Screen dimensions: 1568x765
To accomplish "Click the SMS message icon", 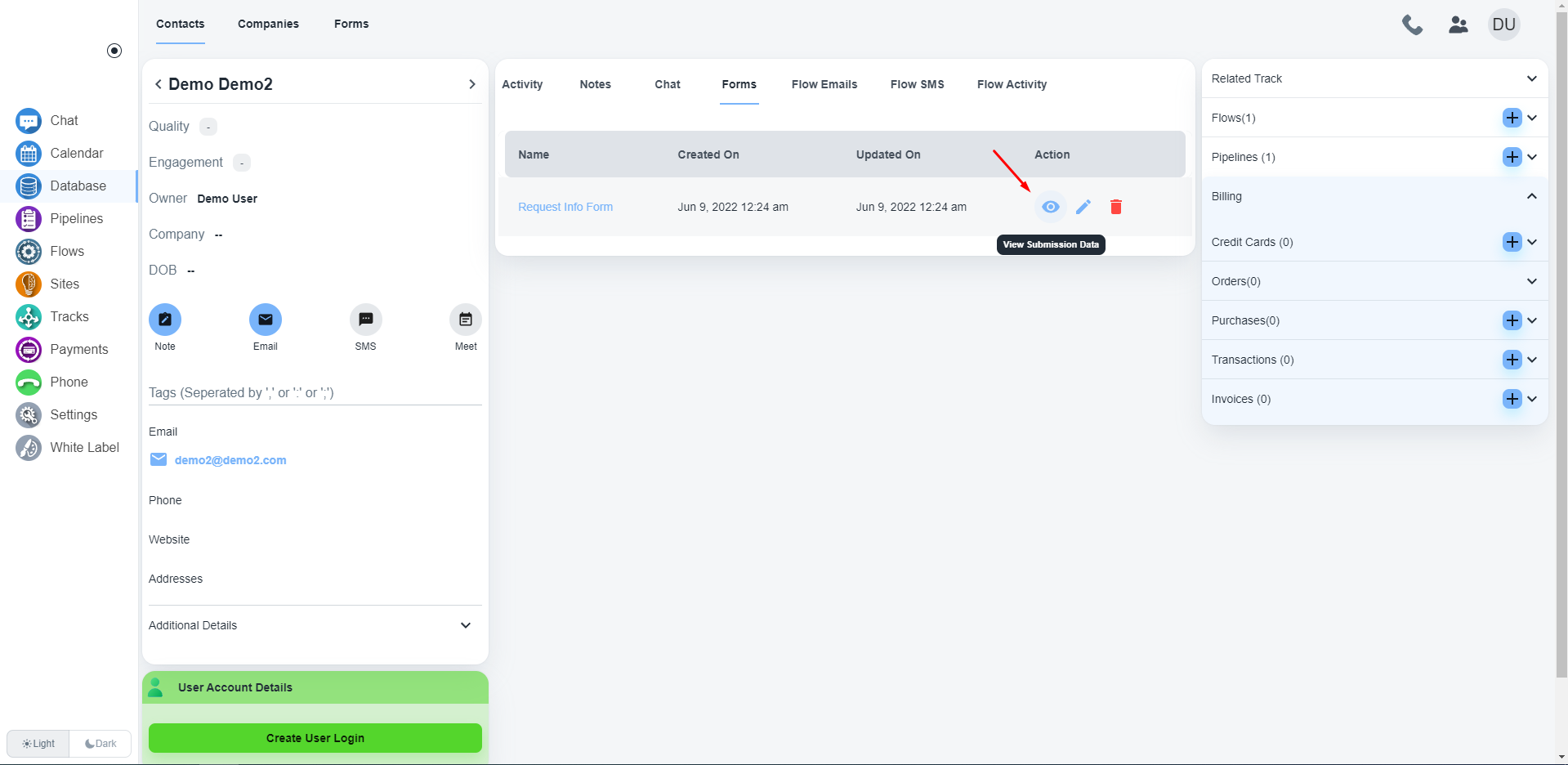I will coord(365,320).
